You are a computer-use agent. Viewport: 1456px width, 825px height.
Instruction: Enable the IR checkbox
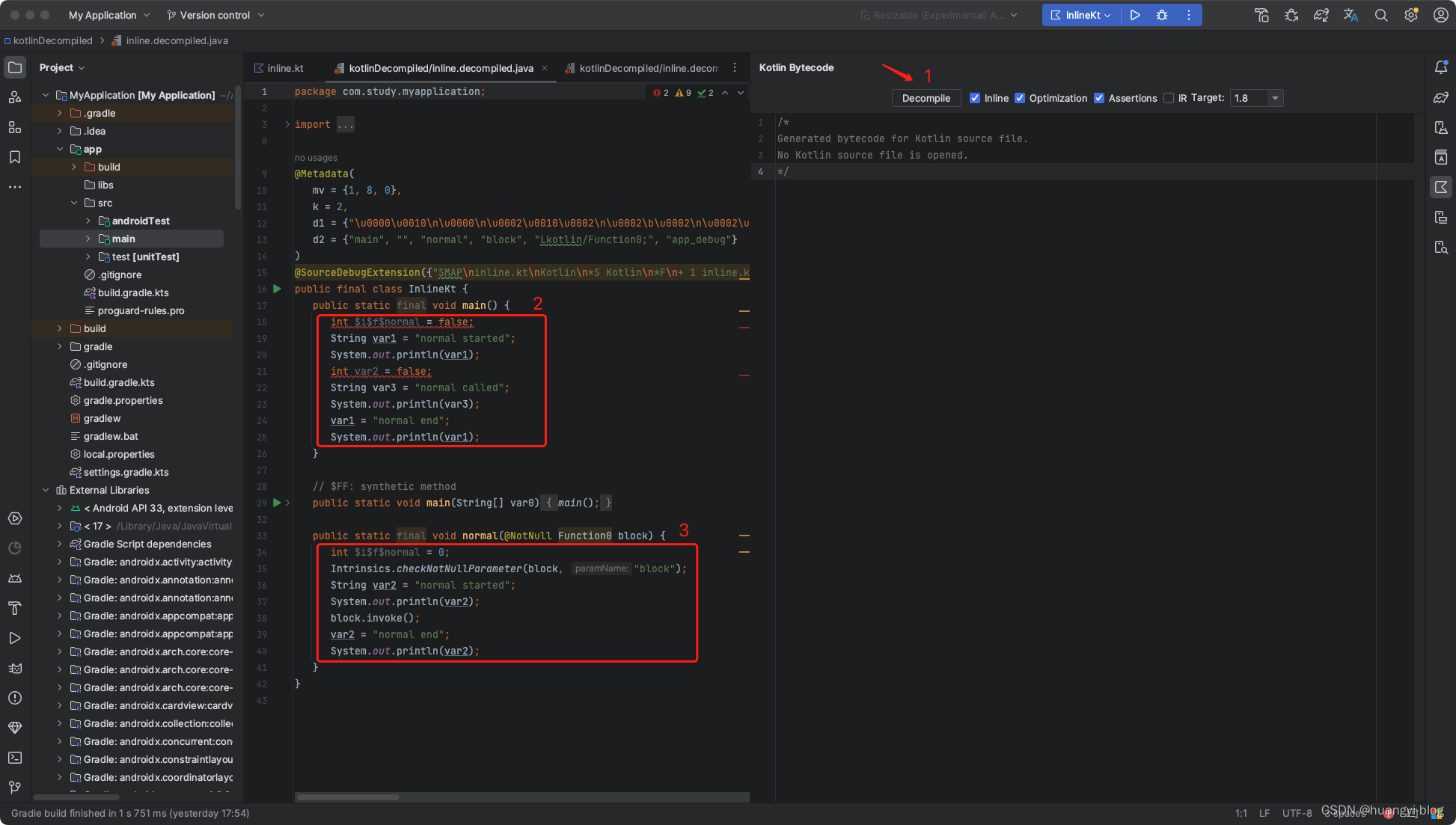click(x=1169, y=98)
